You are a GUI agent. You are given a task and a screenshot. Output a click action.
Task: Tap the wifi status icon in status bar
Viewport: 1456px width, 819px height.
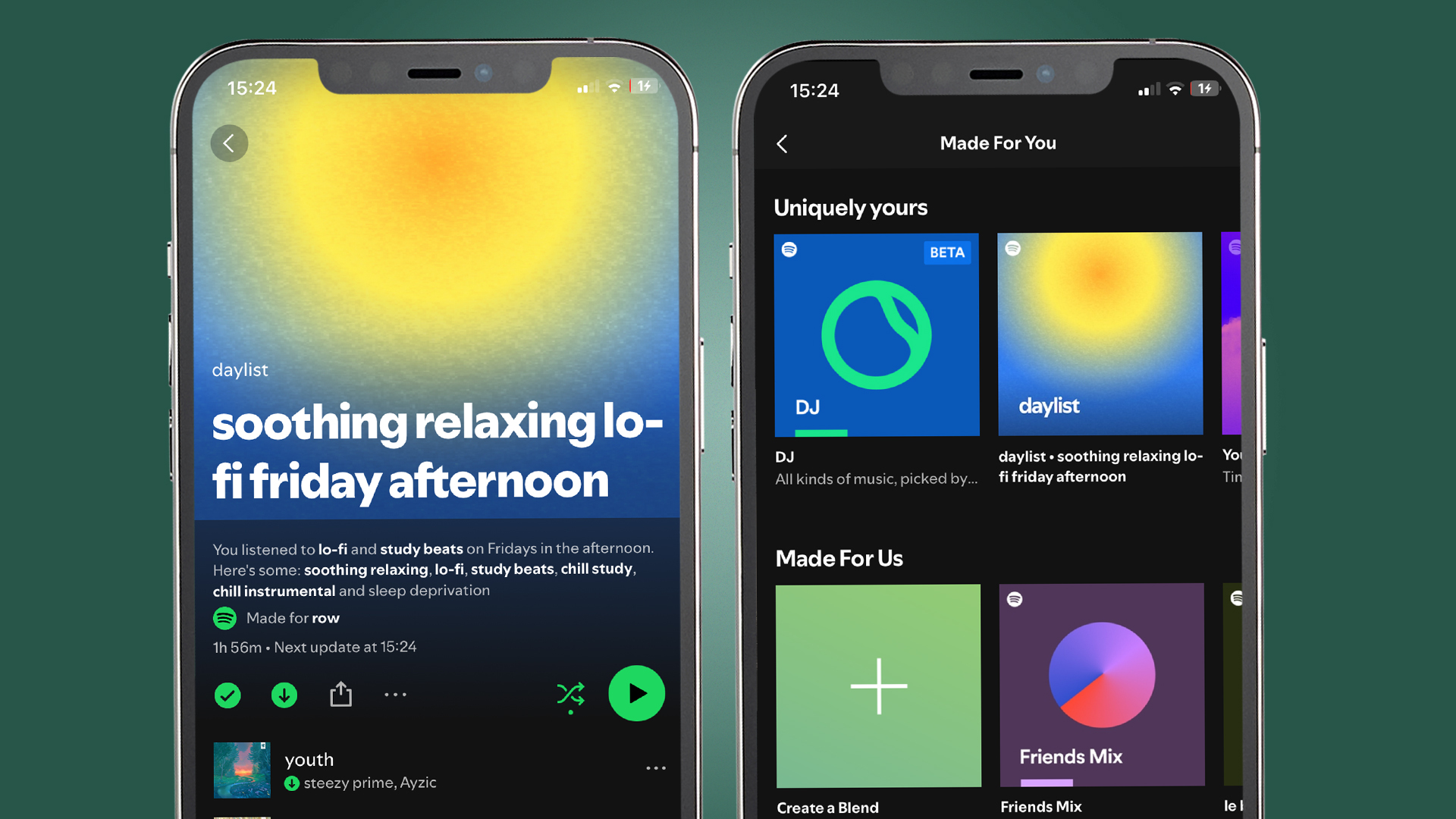[613, 90]
